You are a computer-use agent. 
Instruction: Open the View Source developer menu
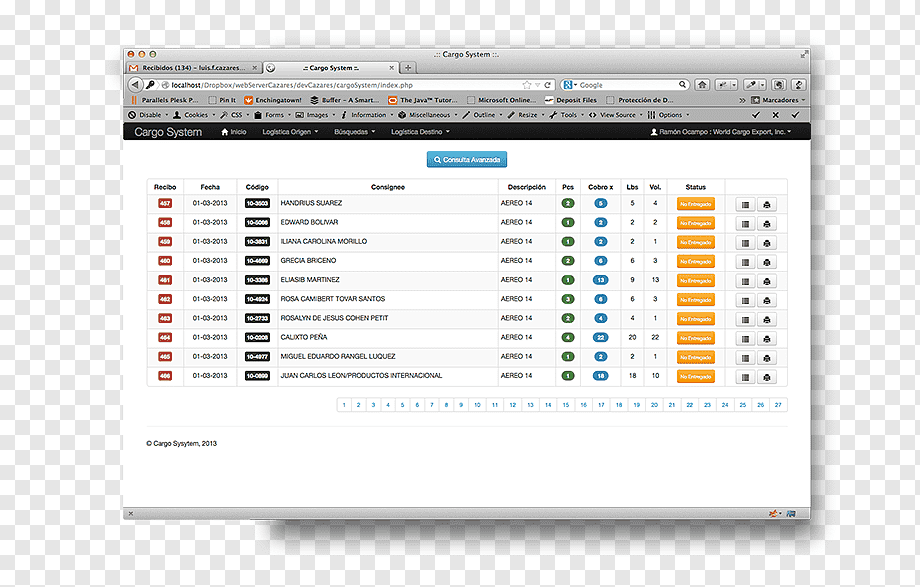(615, 115)
